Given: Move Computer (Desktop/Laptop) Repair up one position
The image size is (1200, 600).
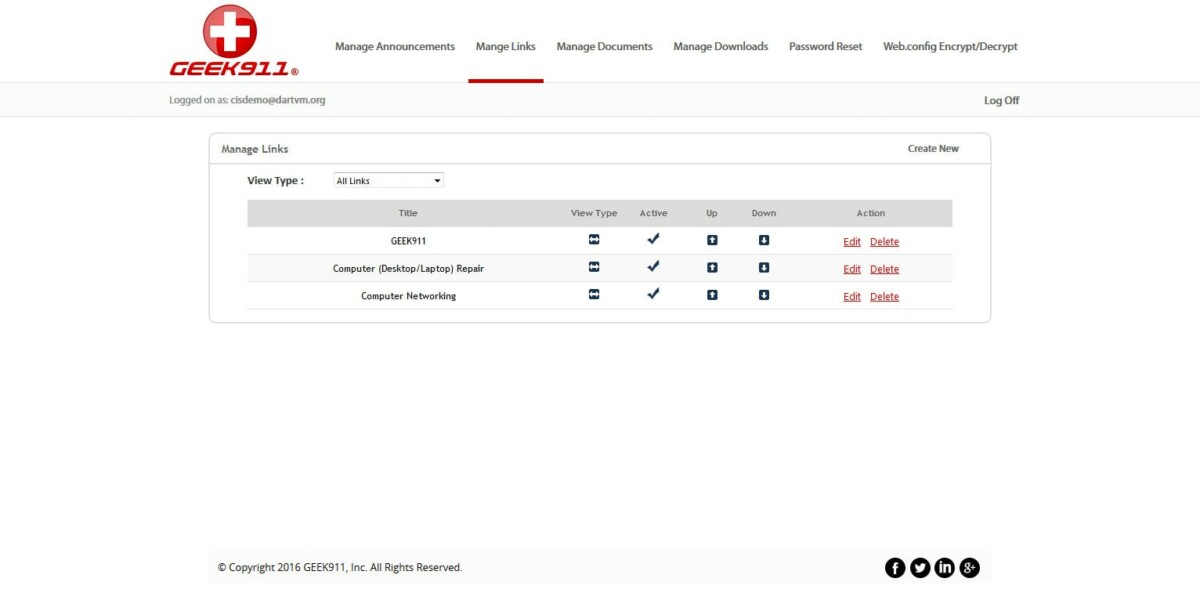Looking at the screenshot, I should click(711, 266).
